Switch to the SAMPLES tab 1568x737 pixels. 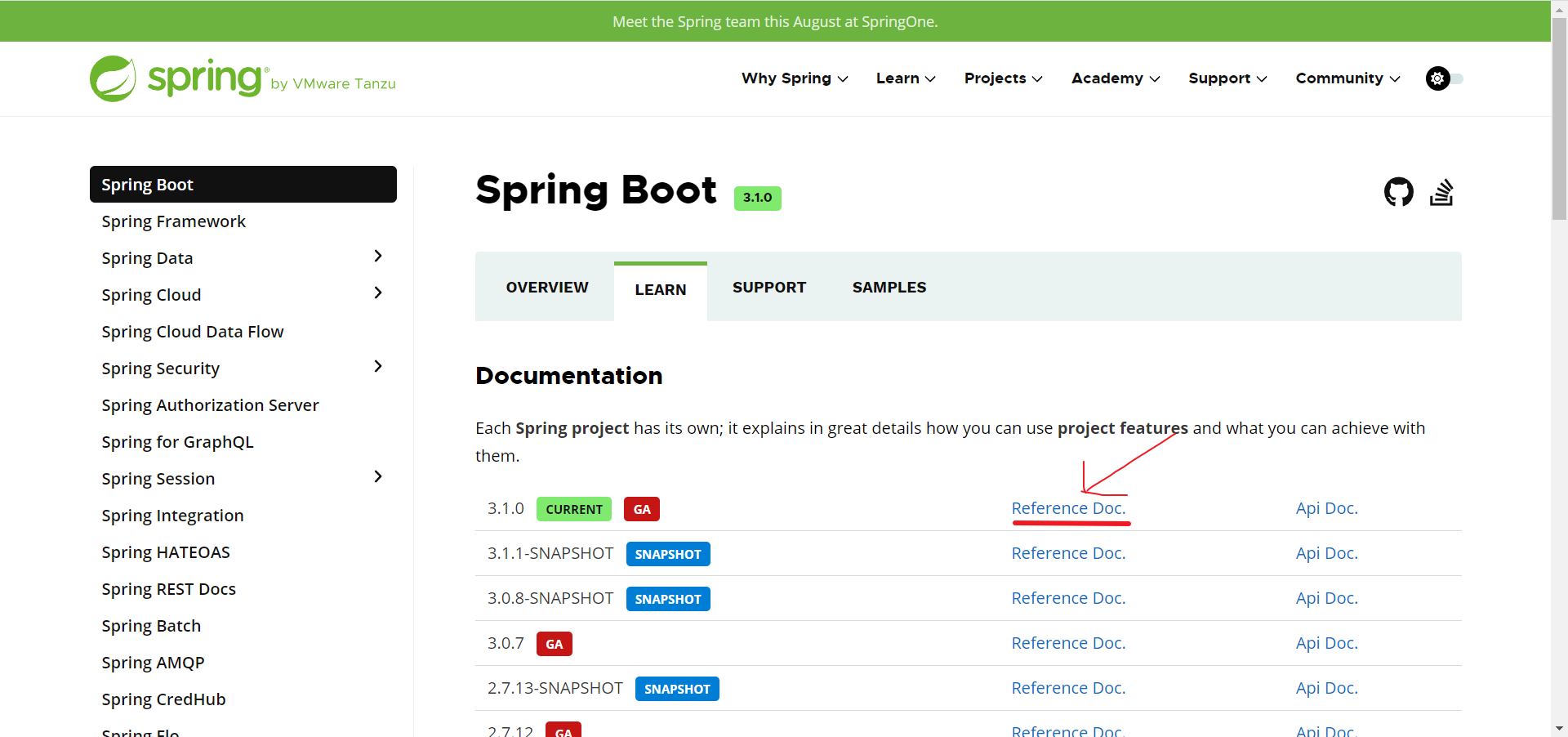click(889, 288)
